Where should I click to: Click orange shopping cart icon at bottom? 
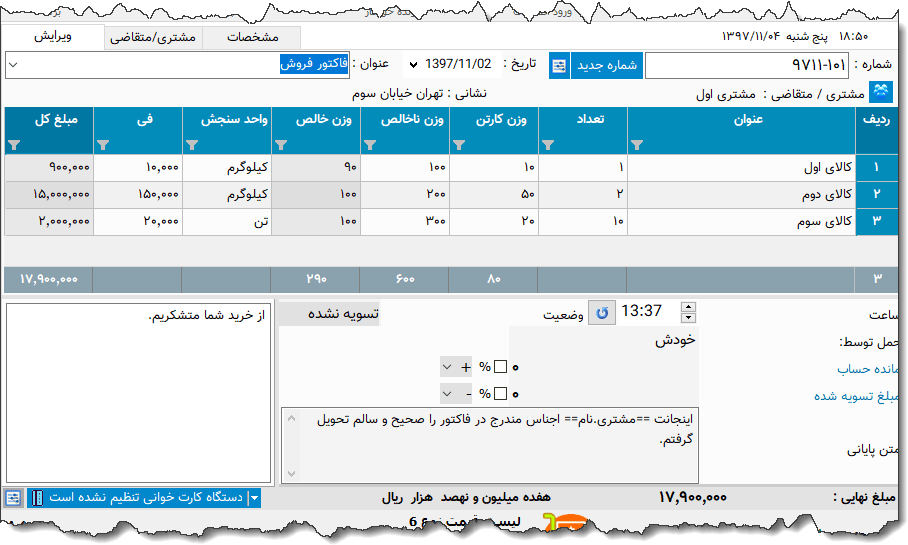click(x=565, y=522)
